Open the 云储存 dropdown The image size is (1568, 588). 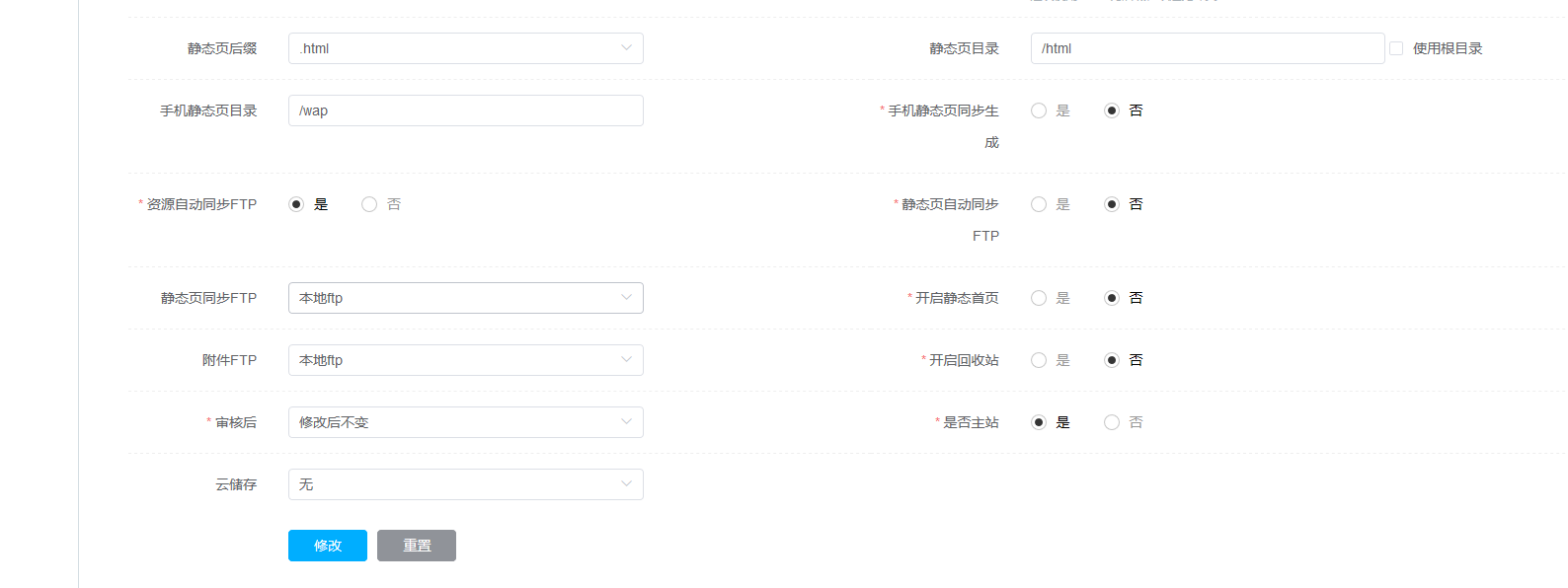(465, 484)
